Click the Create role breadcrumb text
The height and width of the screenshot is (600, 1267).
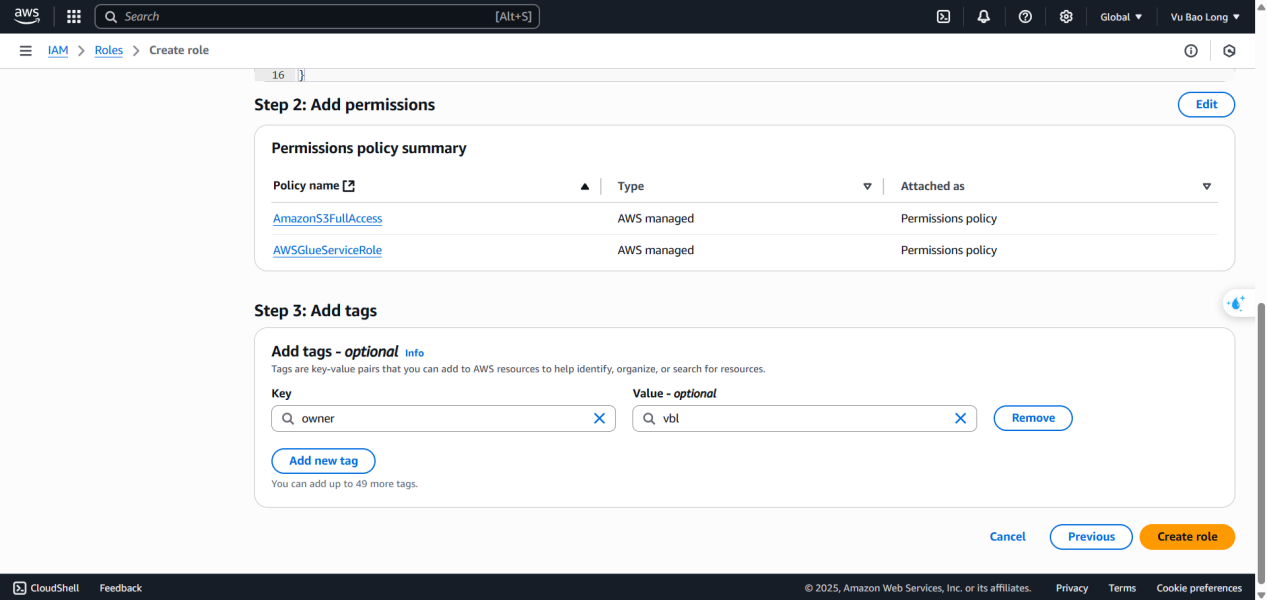(179, 50)
